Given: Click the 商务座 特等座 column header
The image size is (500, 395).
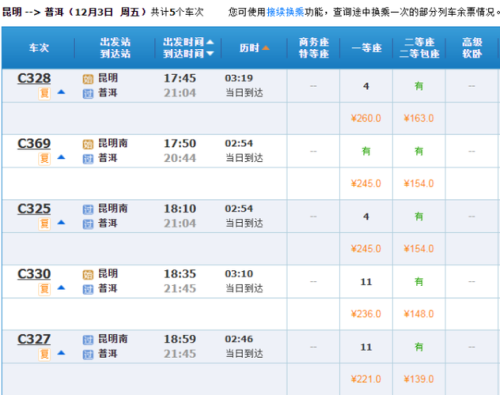Looking at the screenshot, I should pyautogui.click(x=314, y=48).
